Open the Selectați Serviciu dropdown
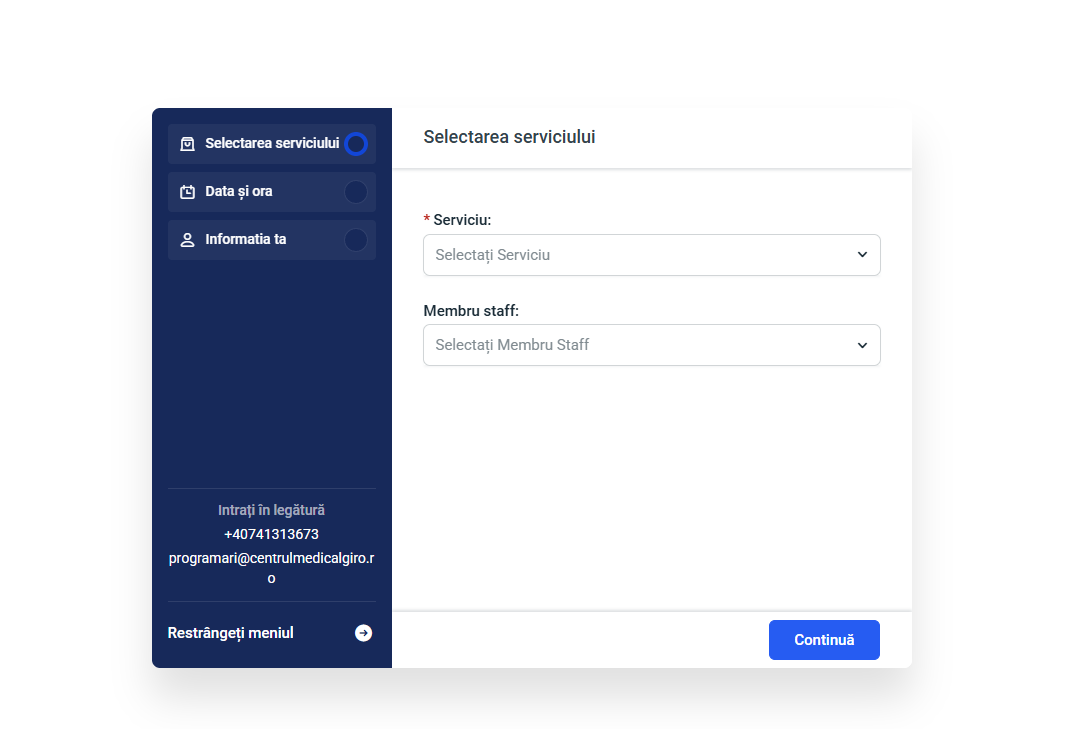 pos(652,255)
